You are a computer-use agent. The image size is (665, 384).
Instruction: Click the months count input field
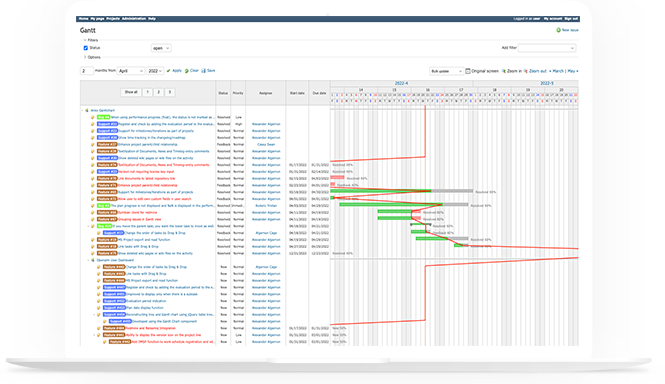click(87, 71)
